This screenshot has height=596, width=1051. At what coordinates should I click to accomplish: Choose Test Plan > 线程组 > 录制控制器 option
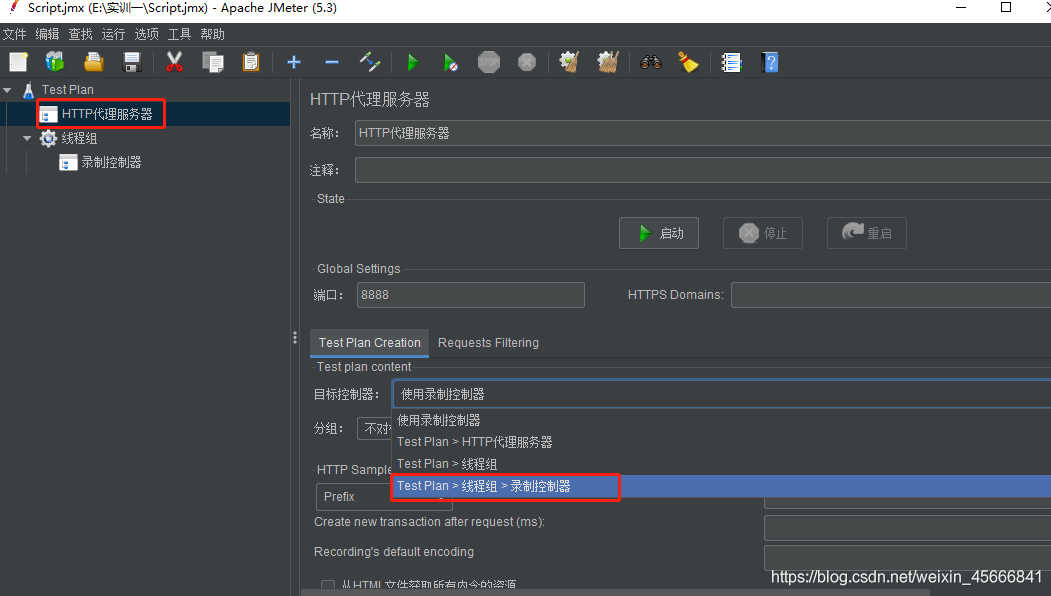tap(721, 486)
